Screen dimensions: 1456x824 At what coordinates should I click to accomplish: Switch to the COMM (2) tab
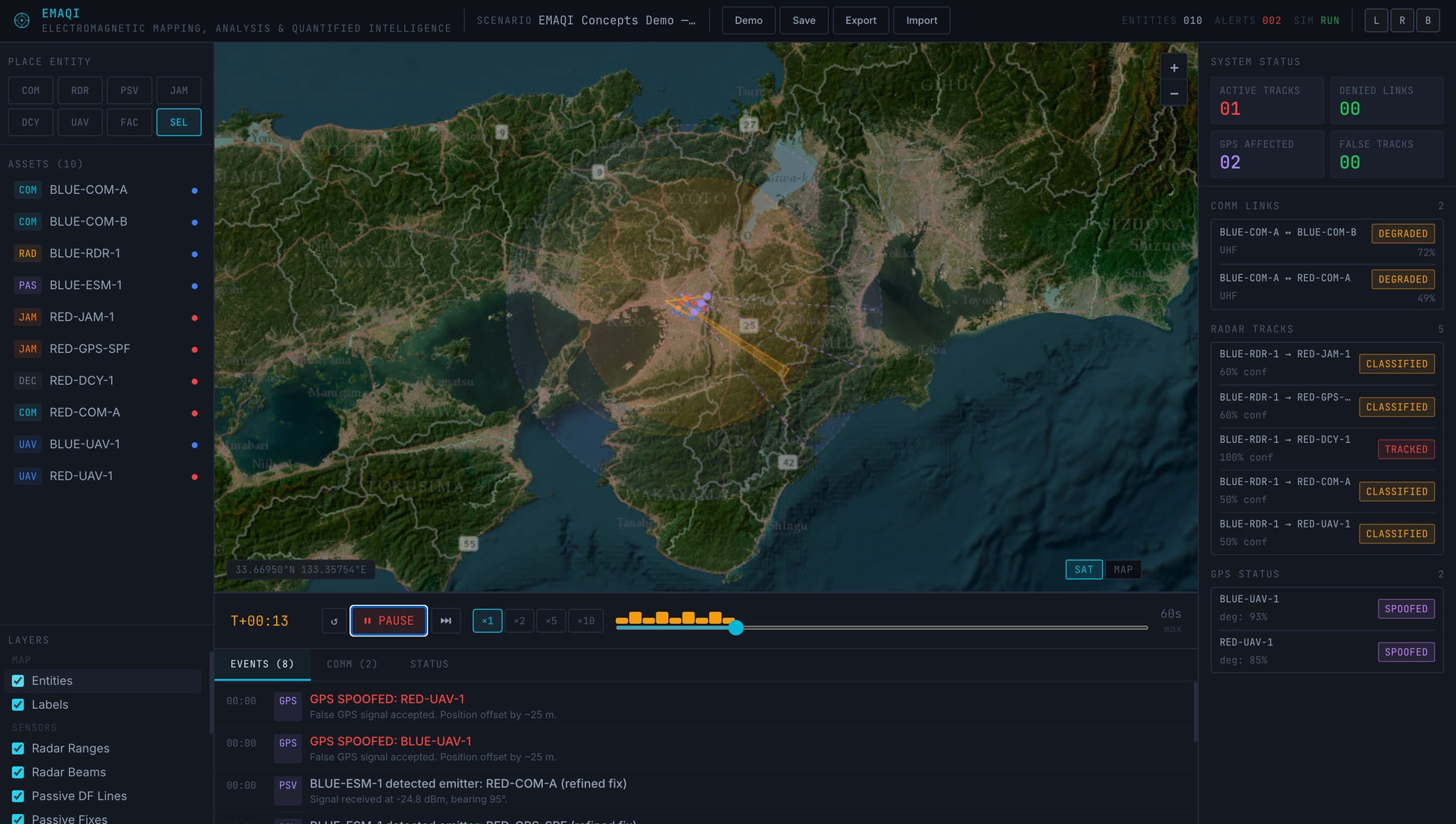pos(352,664)
